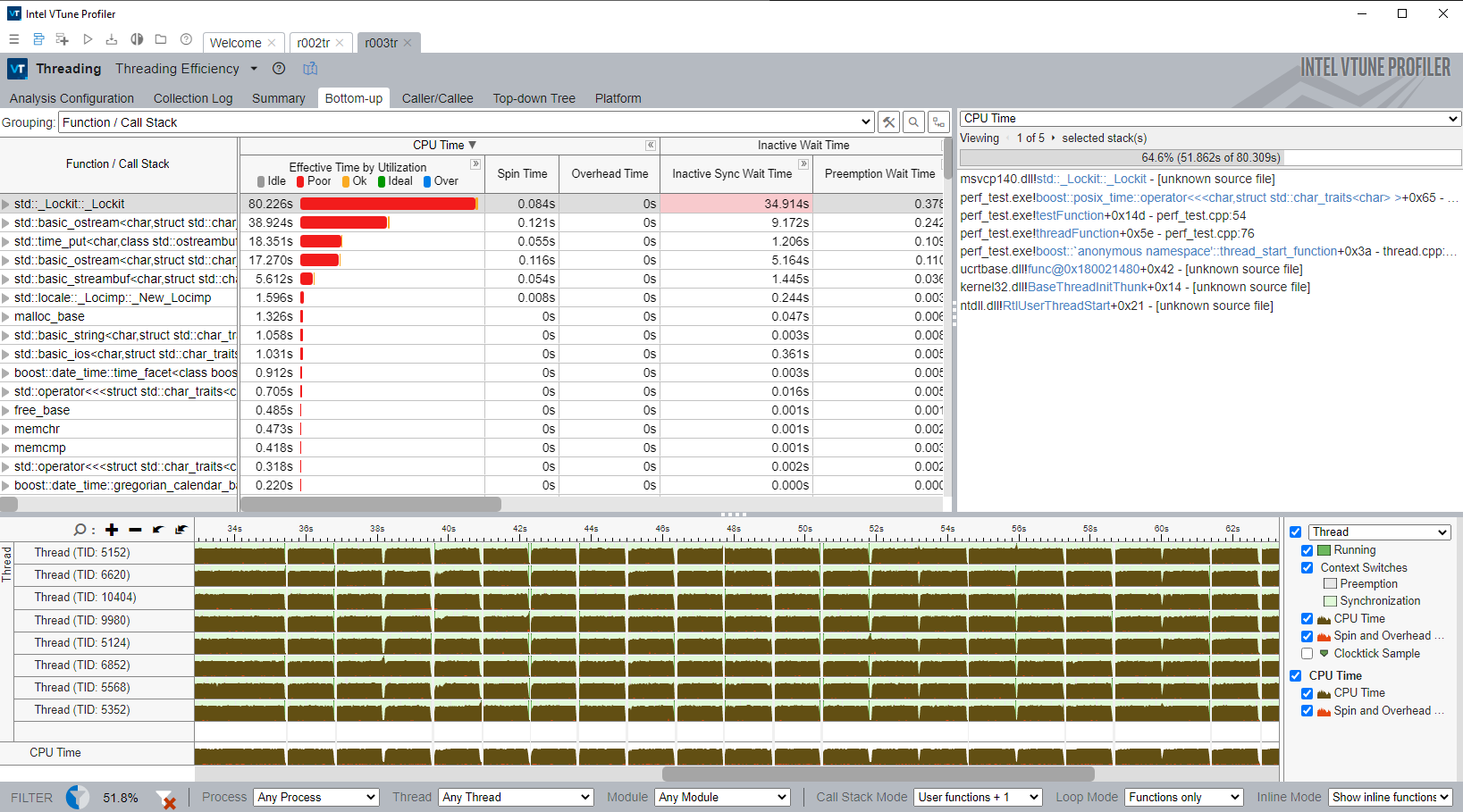1463x812 pixels.
Task: Toggle the Context Switches checkbox
Action: [x=1307, y=567]
